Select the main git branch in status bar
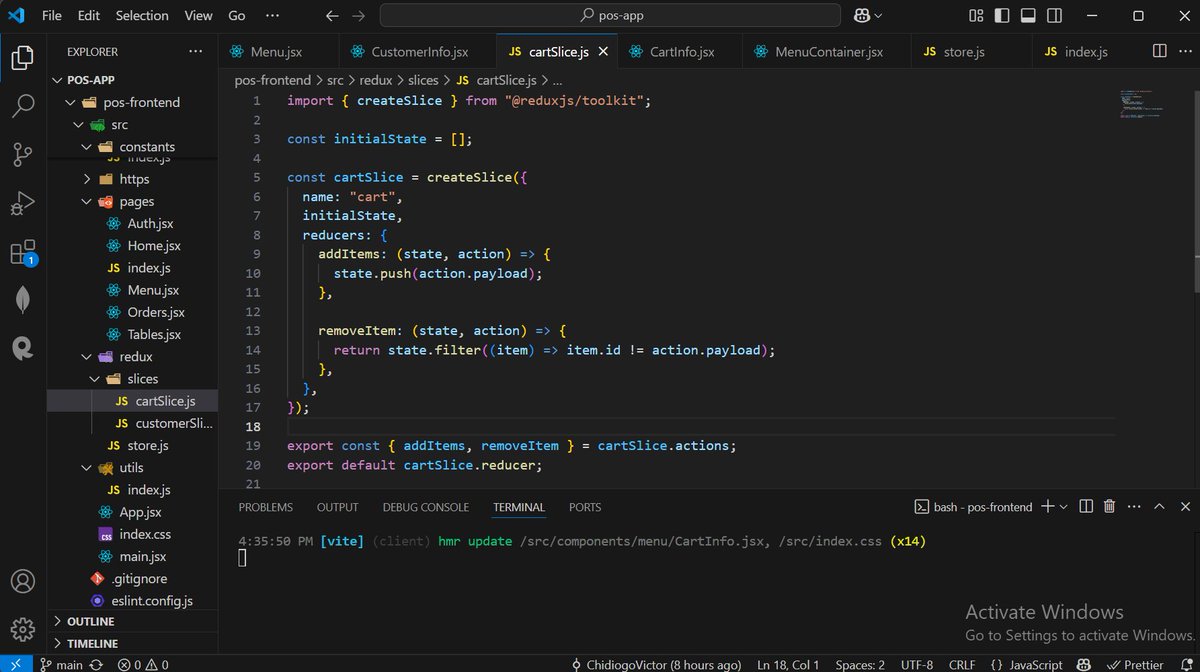Image resolution: width=1200 pixels, height=672 pixels. tap(62, 664)
